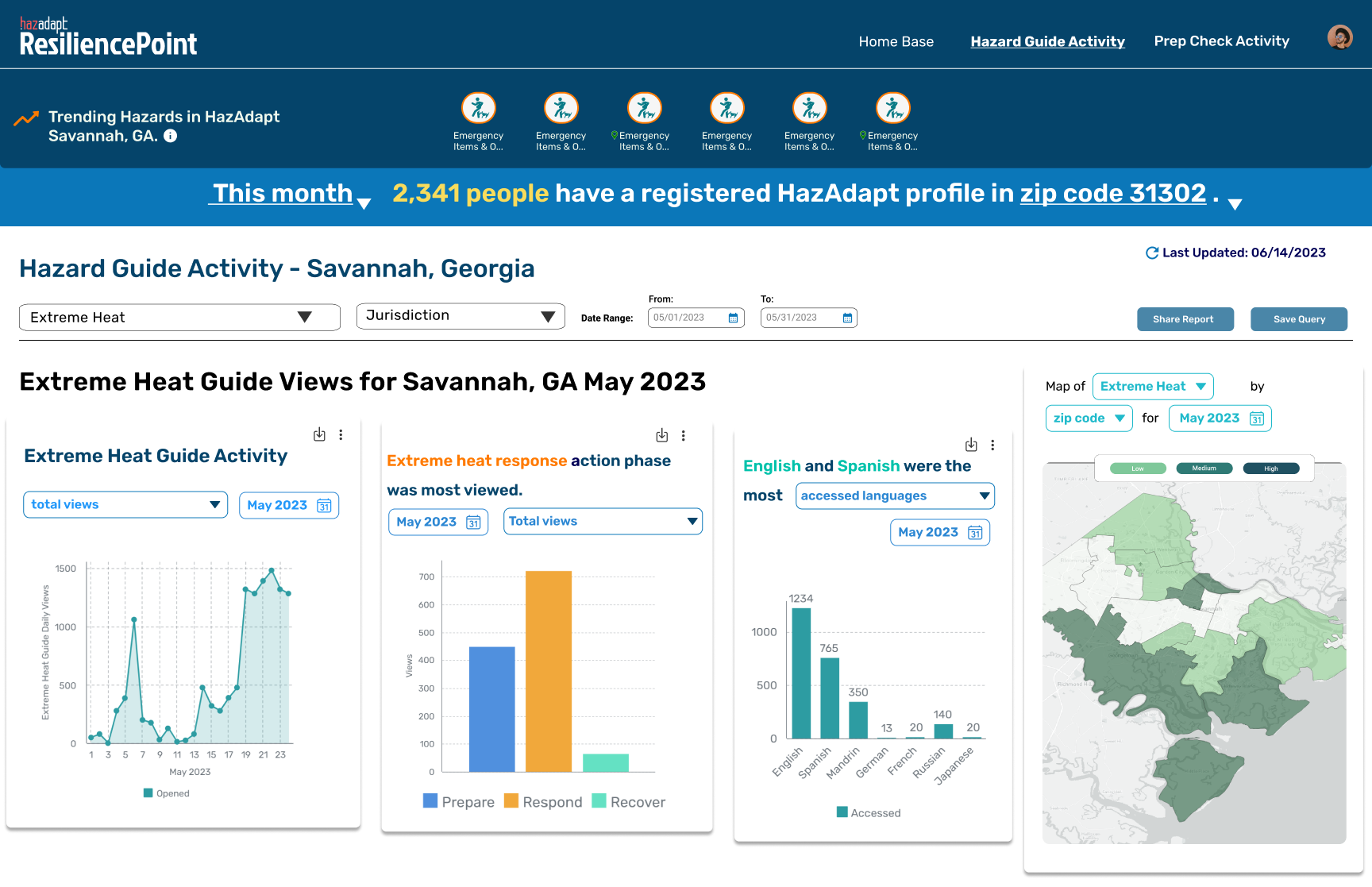Screen dimensions: 1372x887
Task: Open the Total views dropdown in action phase card
Action: coord(603,521)
